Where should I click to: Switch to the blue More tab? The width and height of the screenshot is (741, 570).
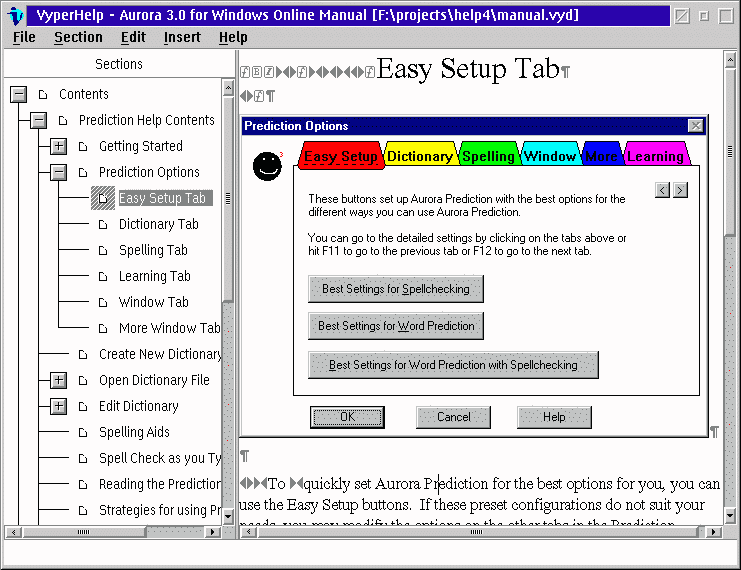(x=602, y=155)
